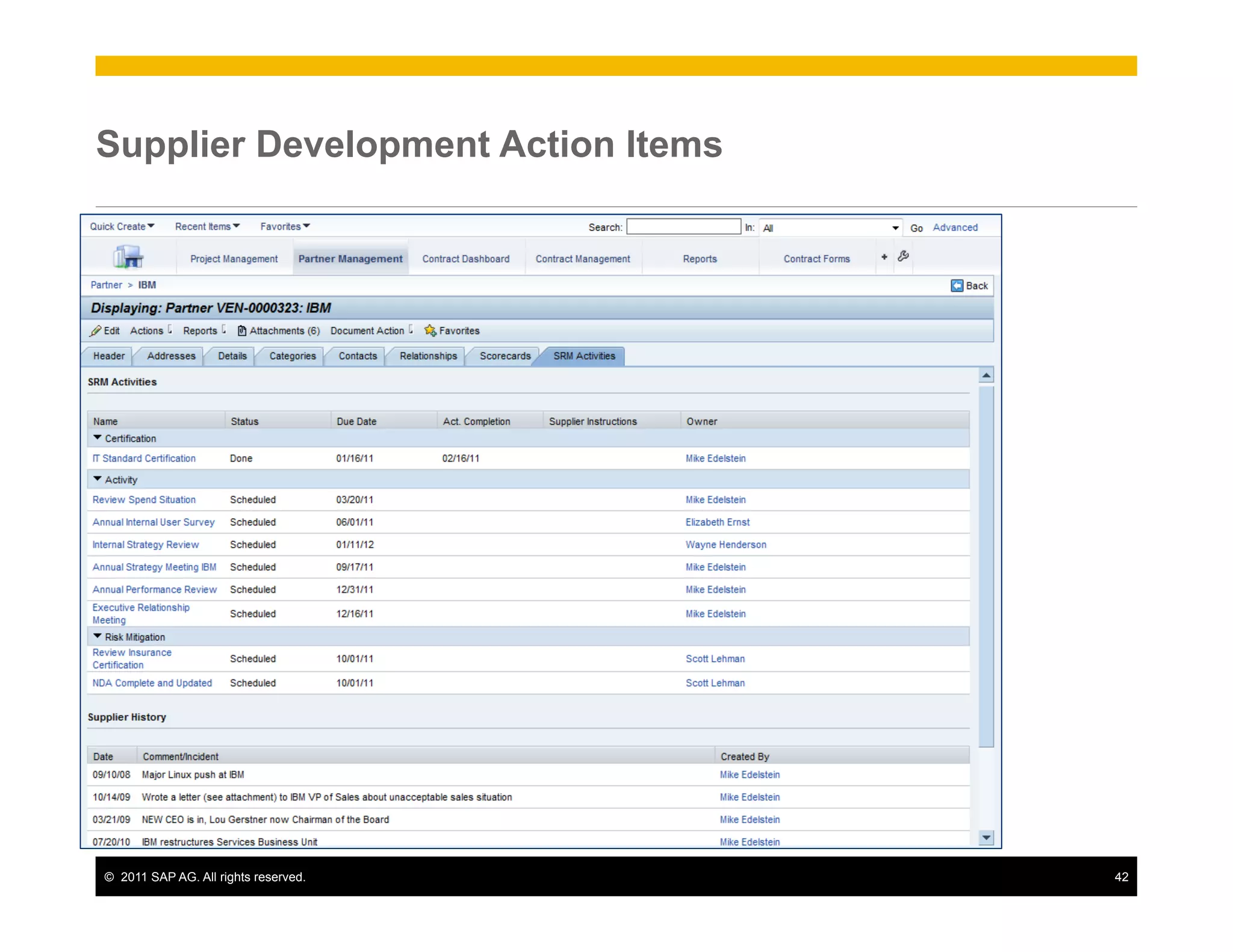This screenshot has height=952, width=1233.
Task: Open the Reports navigation tab
Action: point(700,259)
